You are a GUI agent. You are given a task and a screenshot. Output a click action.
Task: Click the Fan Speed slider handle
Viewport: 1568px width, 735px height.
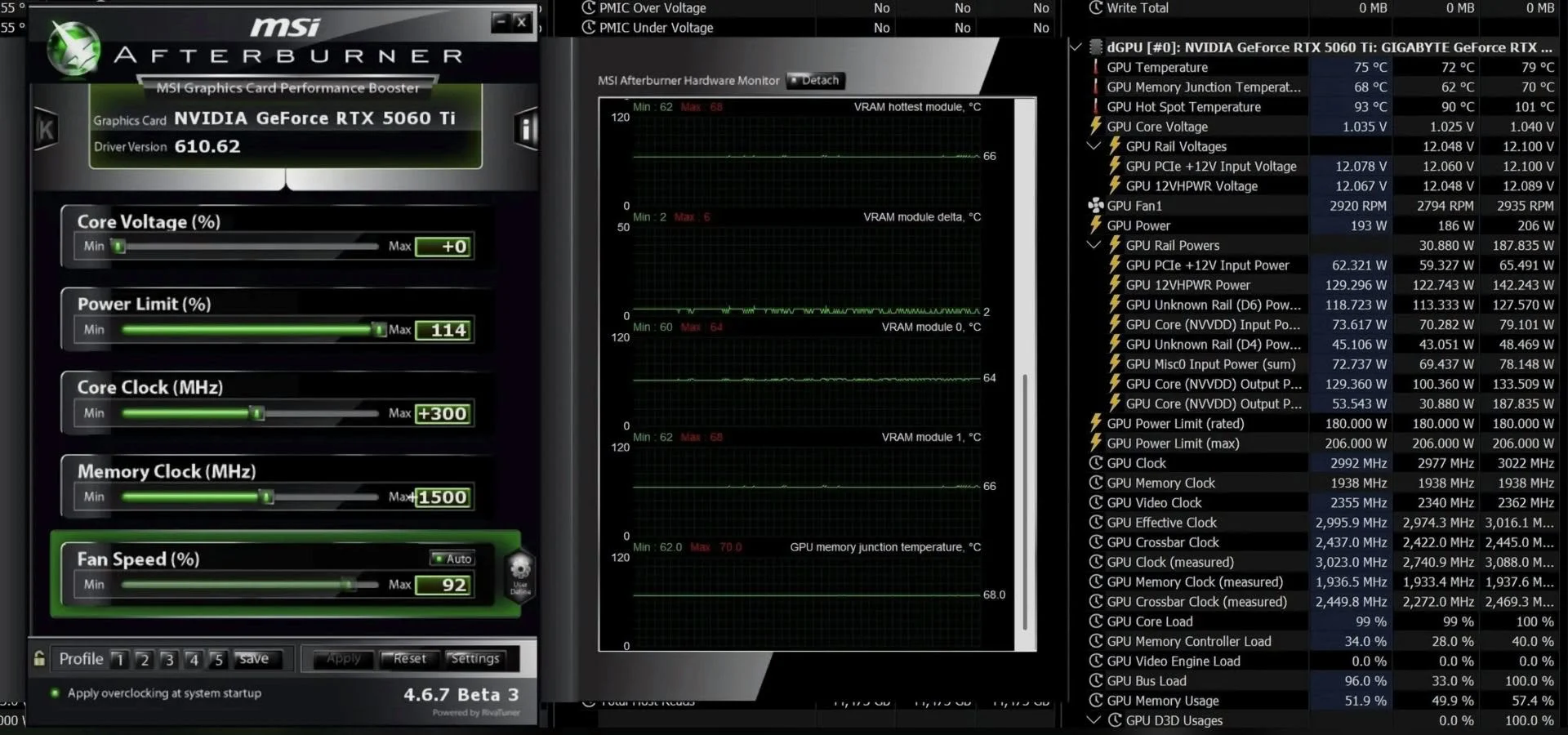click(350, 585)
